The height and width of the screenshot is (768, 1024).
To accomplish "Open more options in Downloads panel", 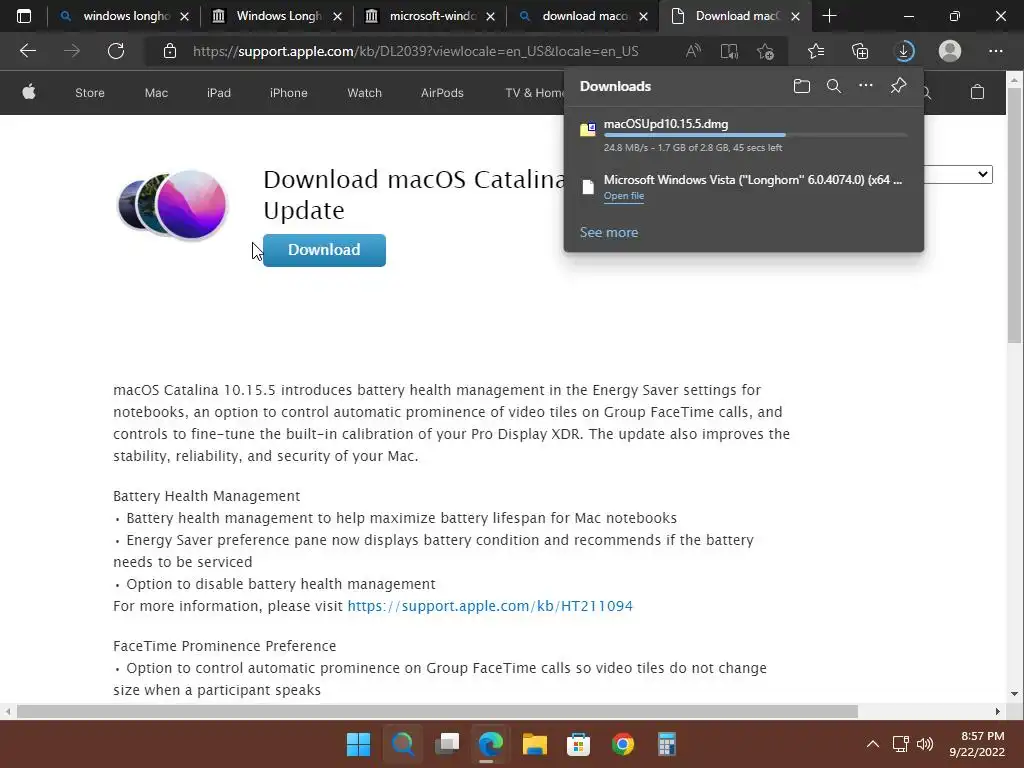I will (x=865, y=86).
